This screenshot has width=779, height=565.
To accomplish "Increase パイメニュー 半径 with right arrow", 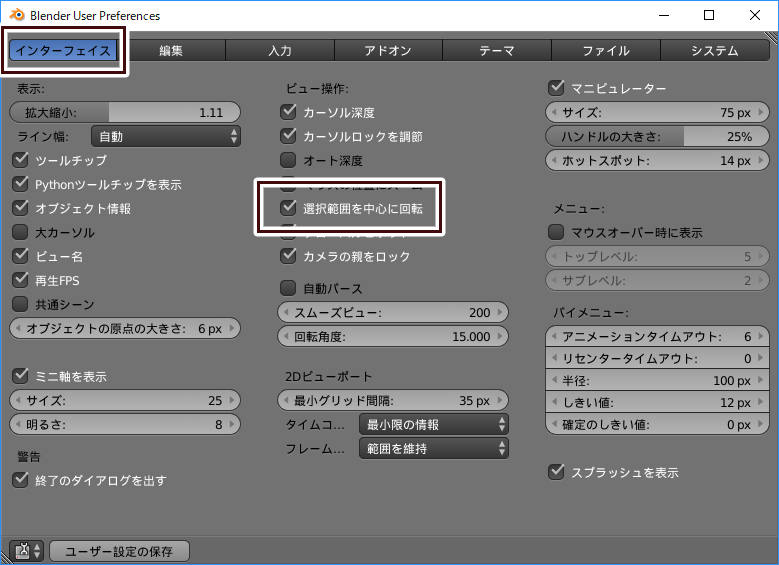I will 761,380.
